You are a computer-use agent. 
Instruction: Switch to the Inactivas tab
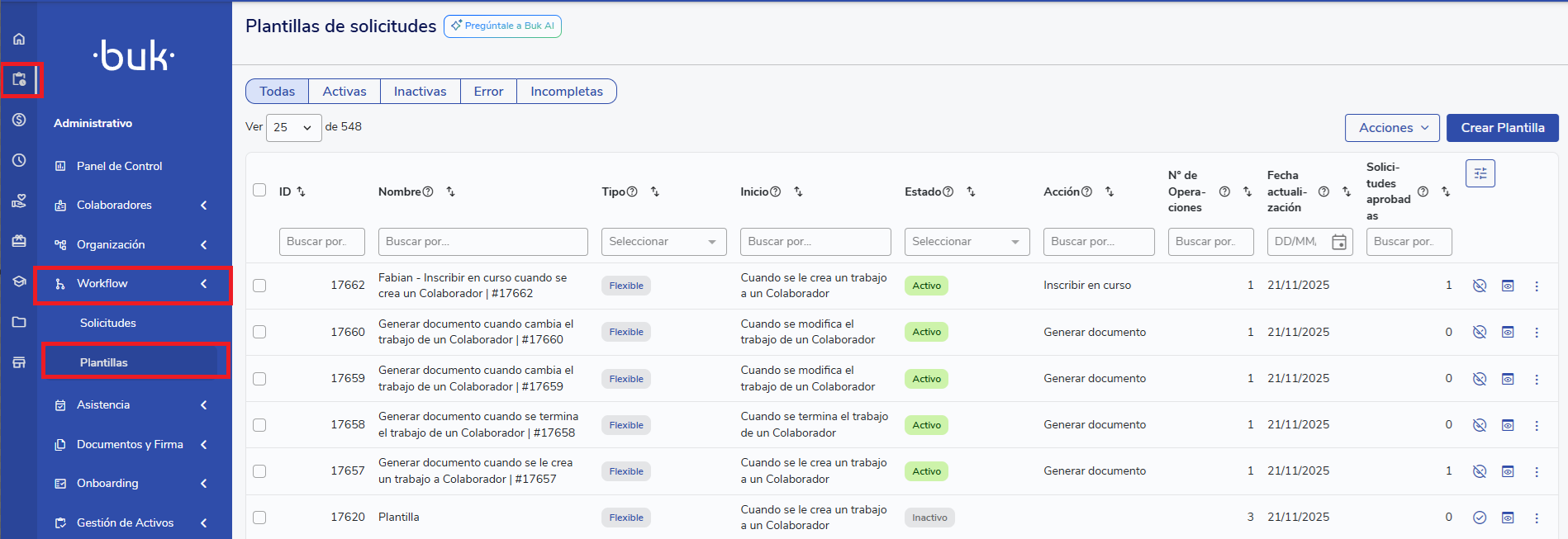click(420, 92)
